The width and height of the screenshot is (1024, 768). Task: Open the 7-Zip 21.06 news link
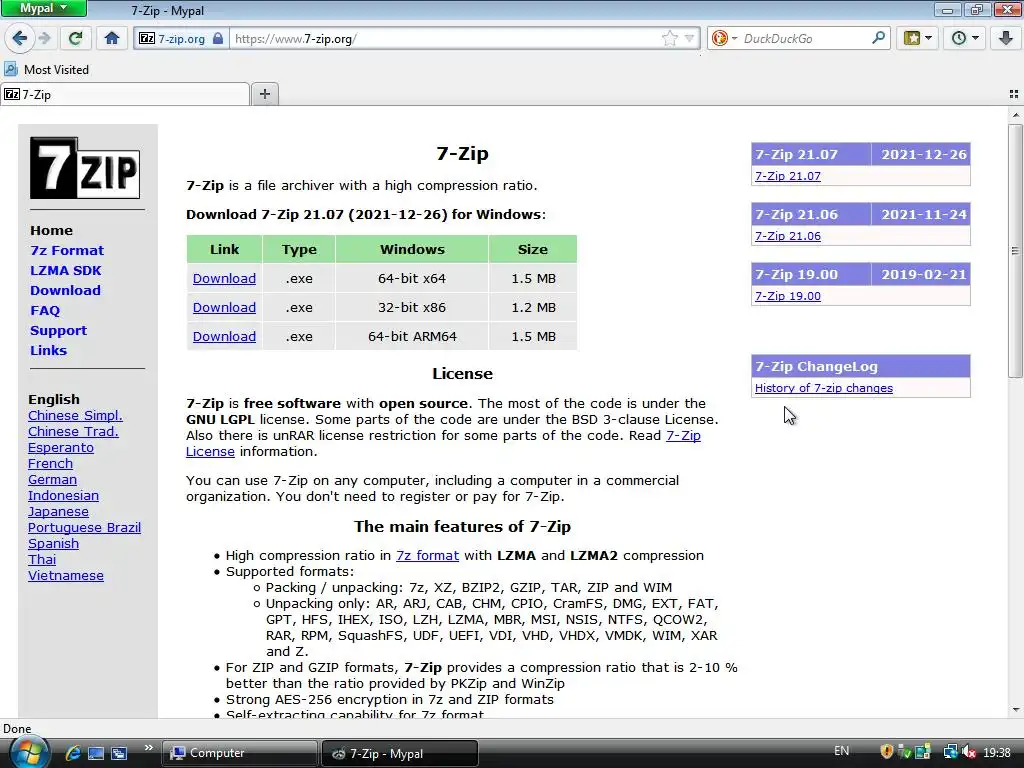(788, 236)
